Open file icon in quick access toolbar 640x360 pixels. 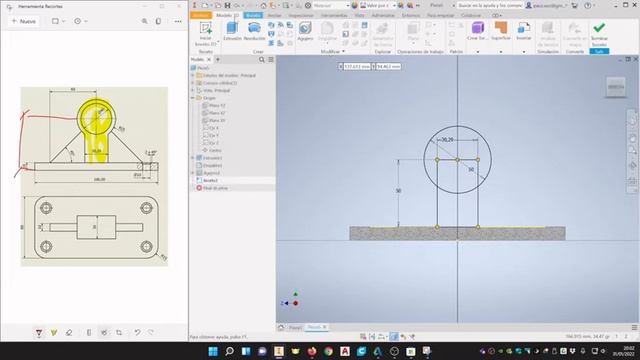(x=218, y=6)
